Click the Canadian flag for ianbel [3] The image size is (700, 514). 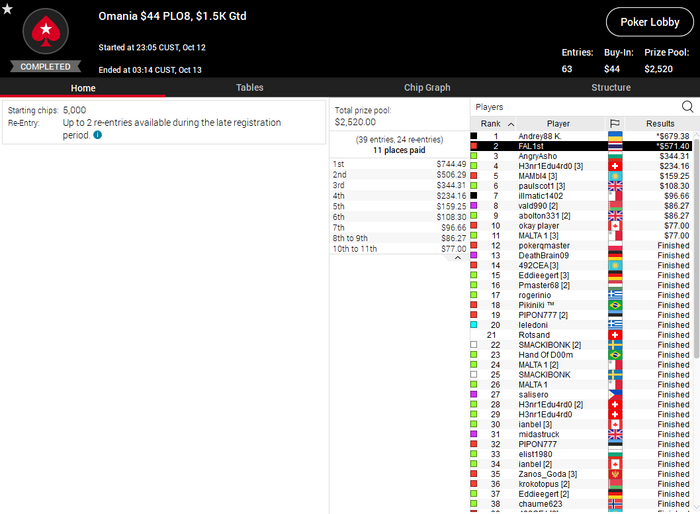(x=615, y=425)
